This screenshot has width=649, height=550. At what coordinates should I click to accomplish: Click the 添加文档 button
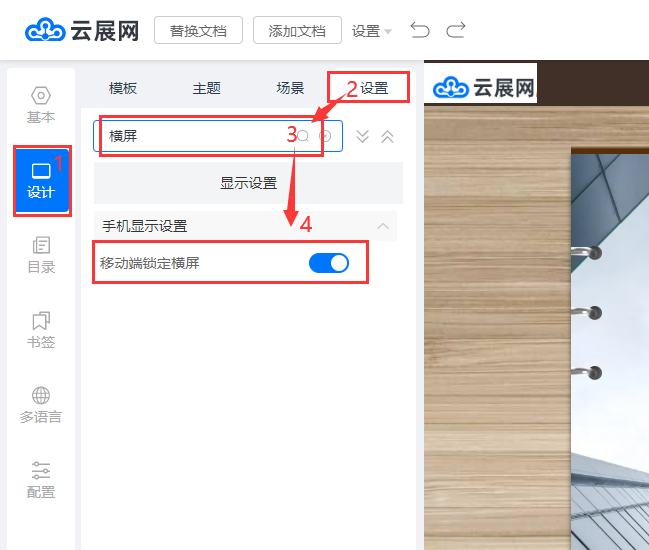[297, 30]
